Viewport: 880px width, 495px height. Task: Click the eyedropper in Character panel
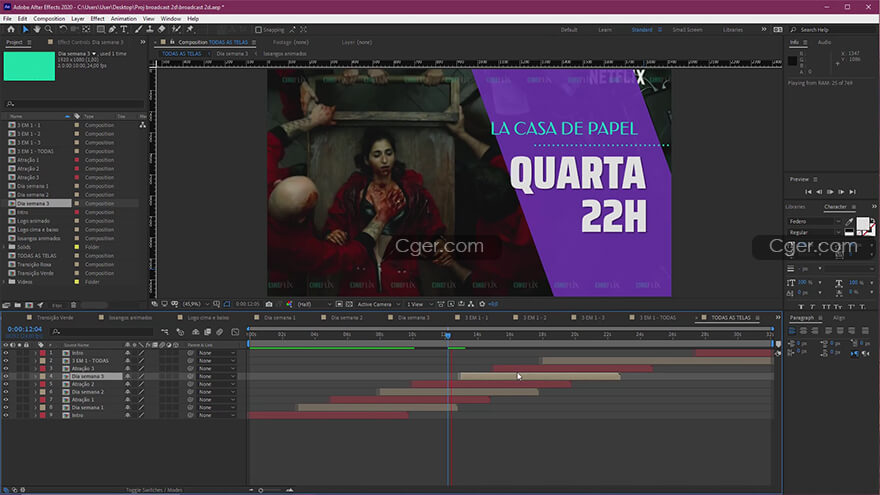tap(849, 222)
